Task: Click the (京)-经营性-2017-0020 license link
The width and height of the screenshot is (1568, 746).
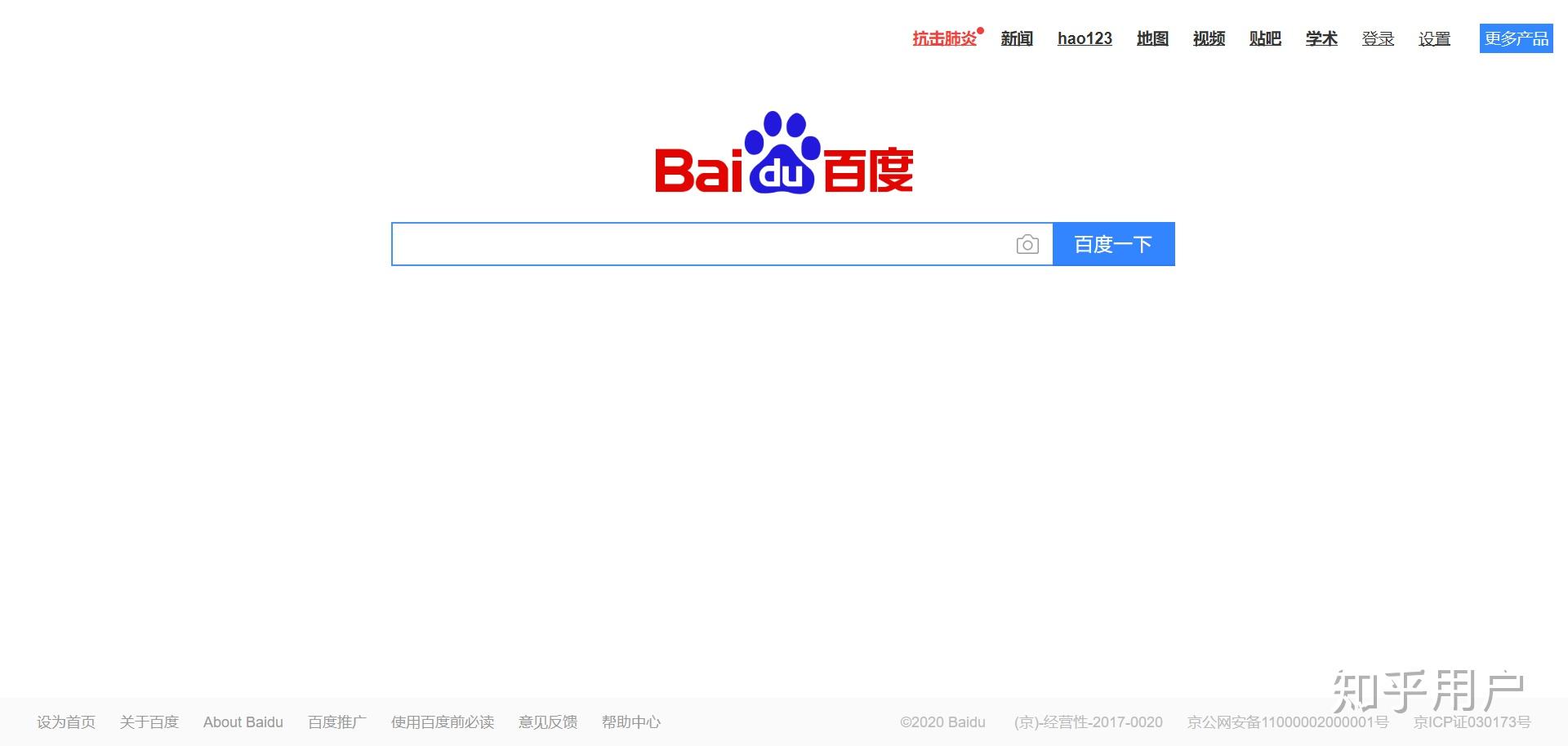Action: 1089,722
